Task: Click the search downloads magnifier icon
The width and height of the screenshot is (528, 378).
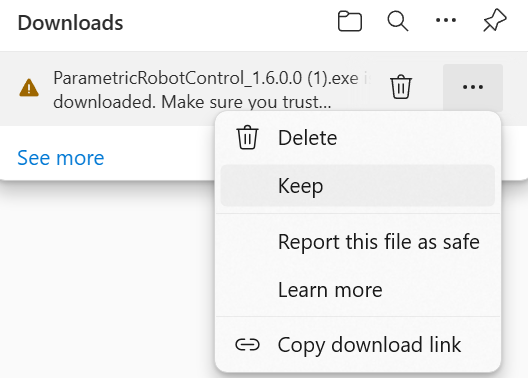Action: coord(398,21)
